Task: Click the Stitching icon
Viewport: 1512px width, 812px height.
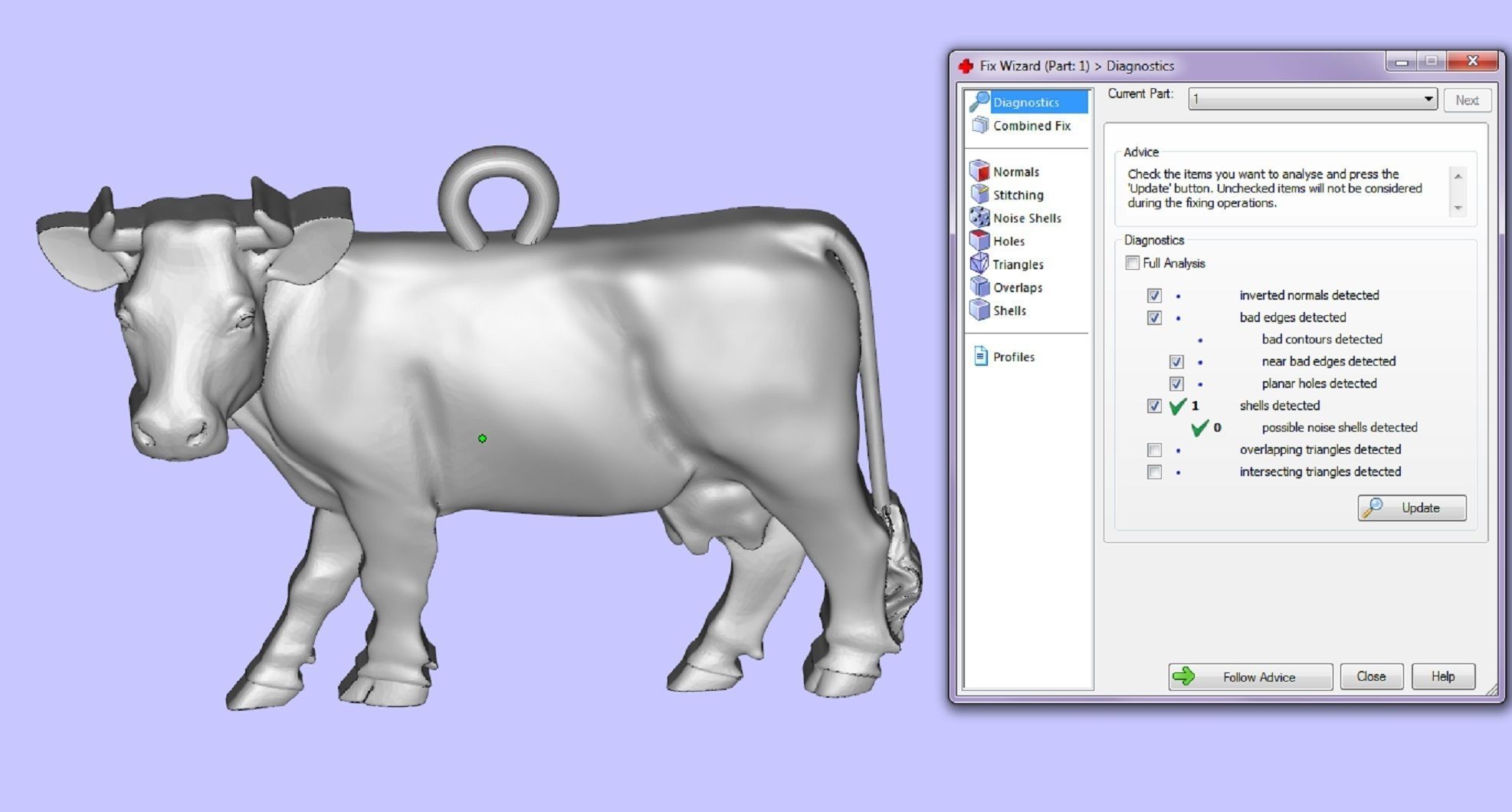Action: pos(979,194)
